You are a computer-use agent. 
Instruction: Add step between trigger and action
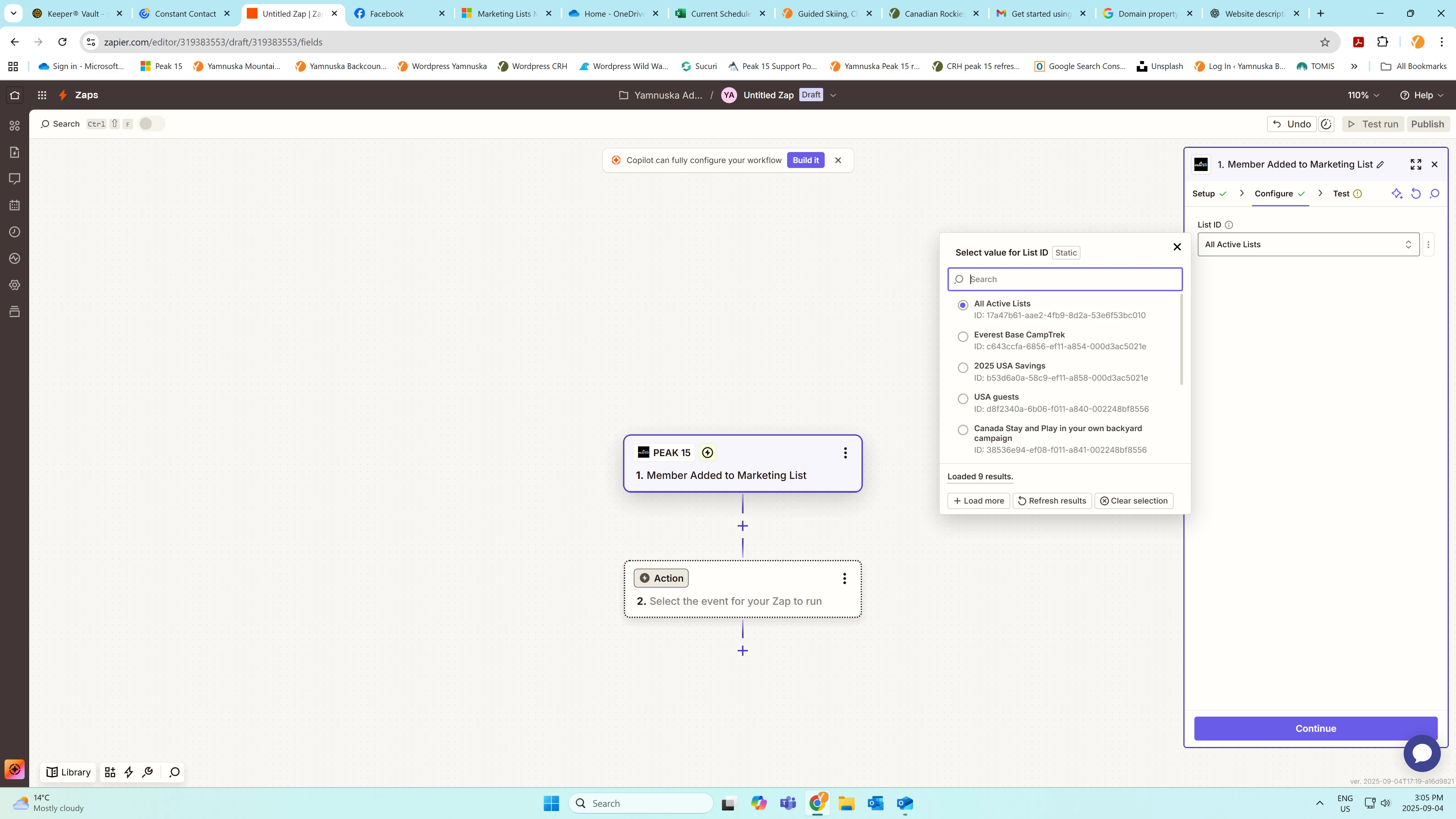point(743,526)
